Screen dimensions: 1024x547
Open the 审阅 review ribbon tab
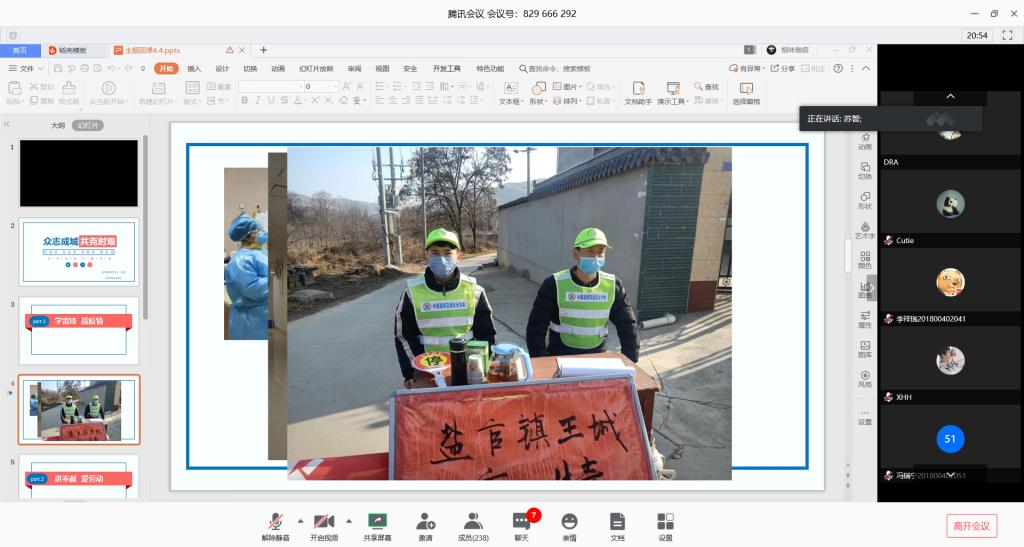tap(355, 69)
